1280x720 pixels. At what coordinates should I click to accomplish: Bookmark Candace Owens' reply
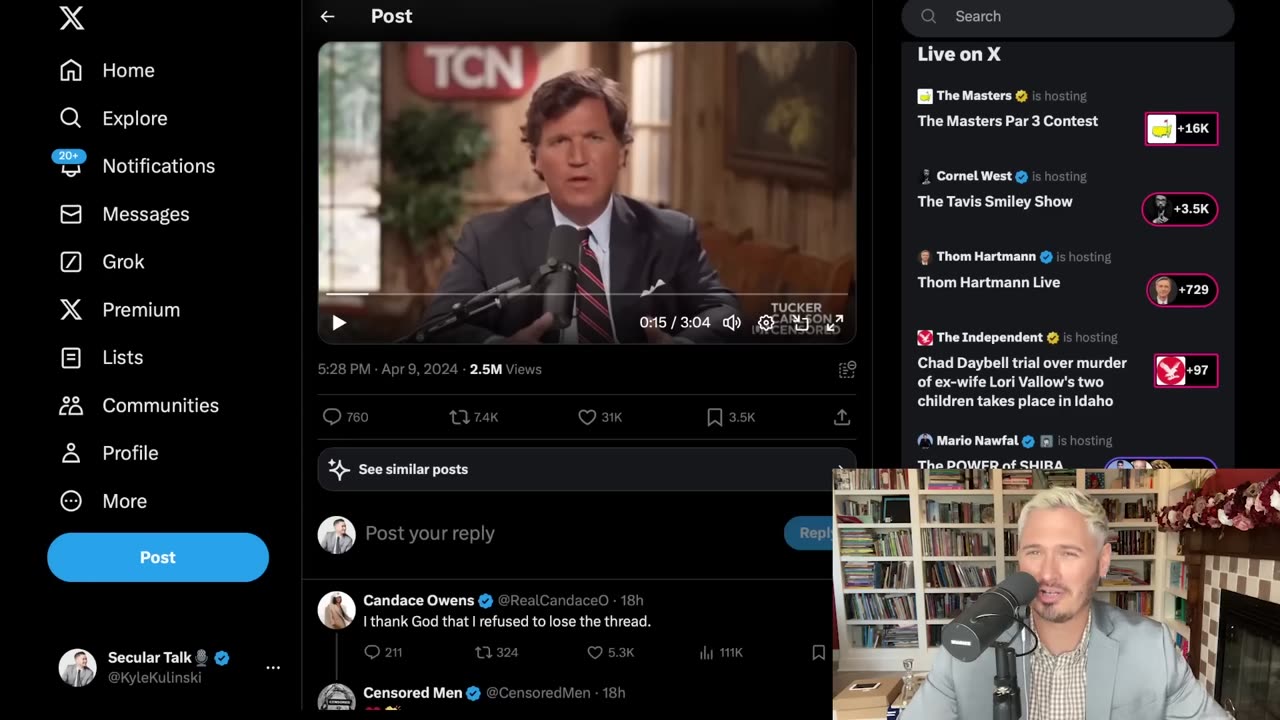[x=819, y=652]
